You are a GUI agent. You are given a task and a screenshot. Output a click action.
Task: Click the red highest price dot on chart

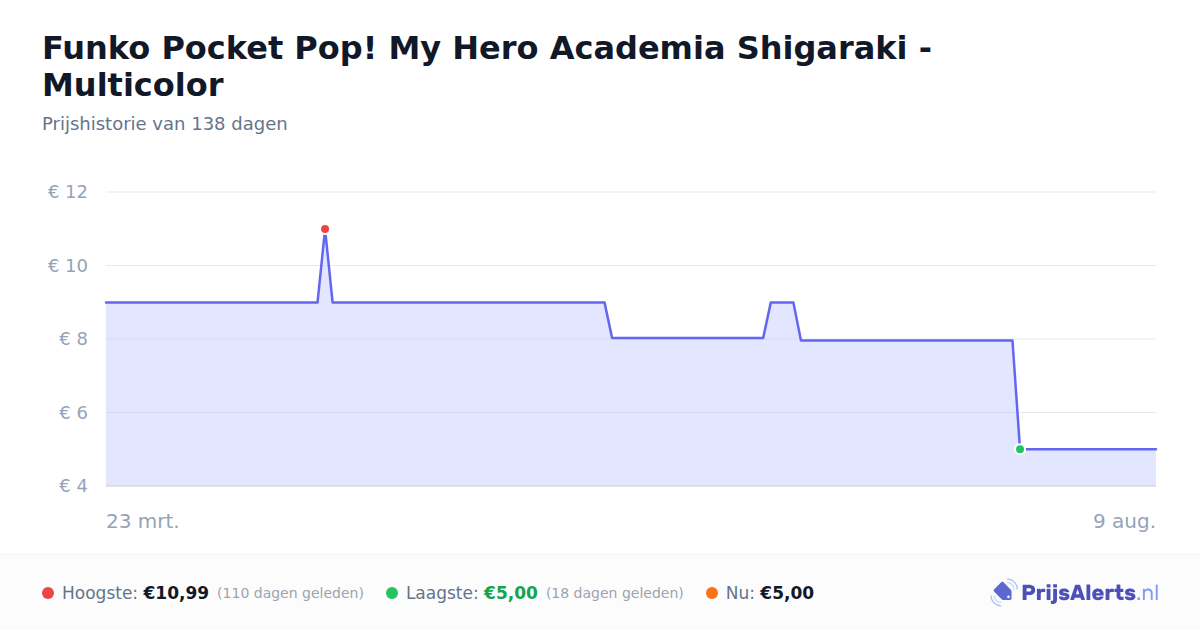(325, 229)
